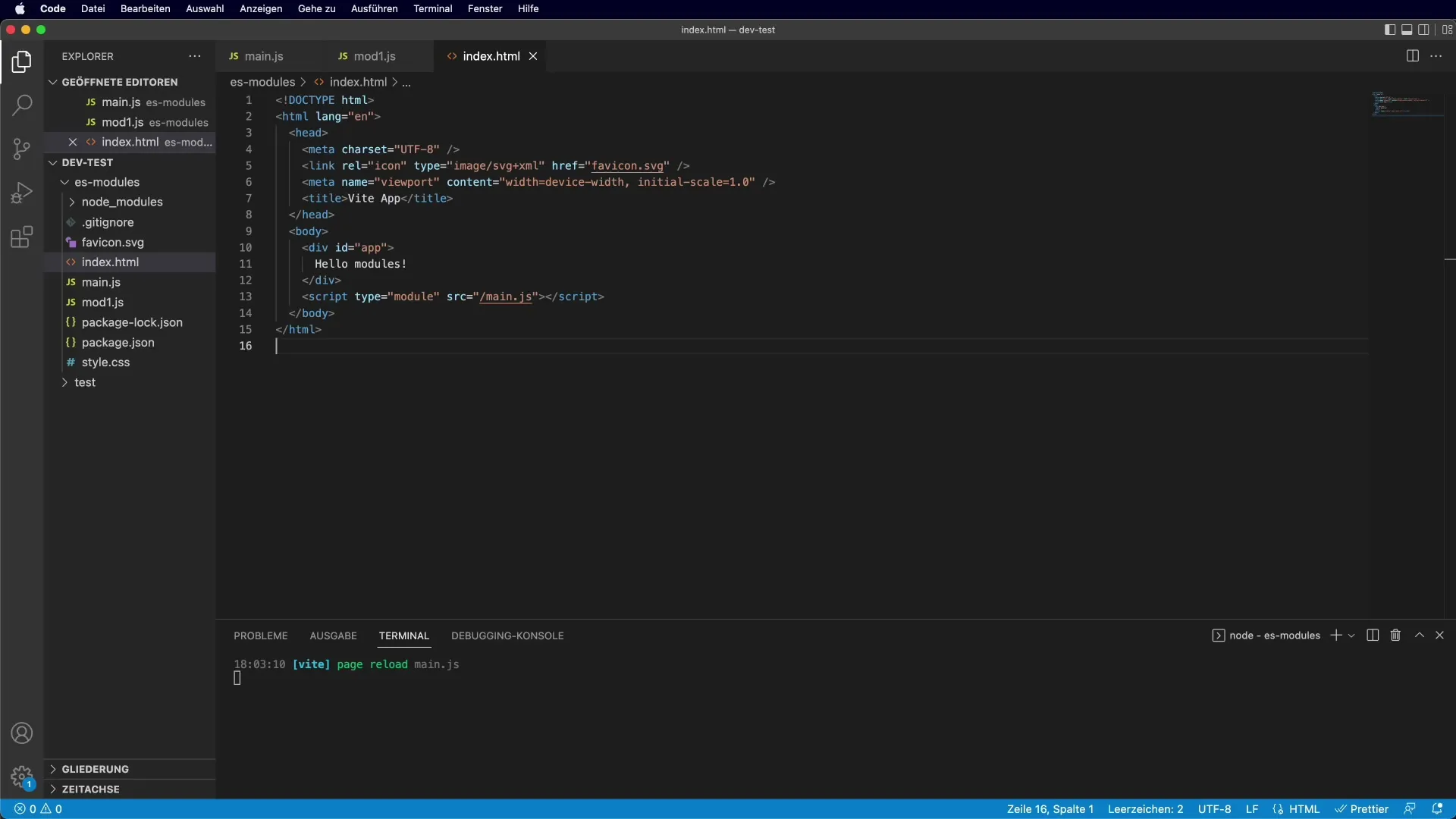The image size is (1456, 819).
Task: Open editor more actions ellipsis
Action: (x=1436, y=56)
